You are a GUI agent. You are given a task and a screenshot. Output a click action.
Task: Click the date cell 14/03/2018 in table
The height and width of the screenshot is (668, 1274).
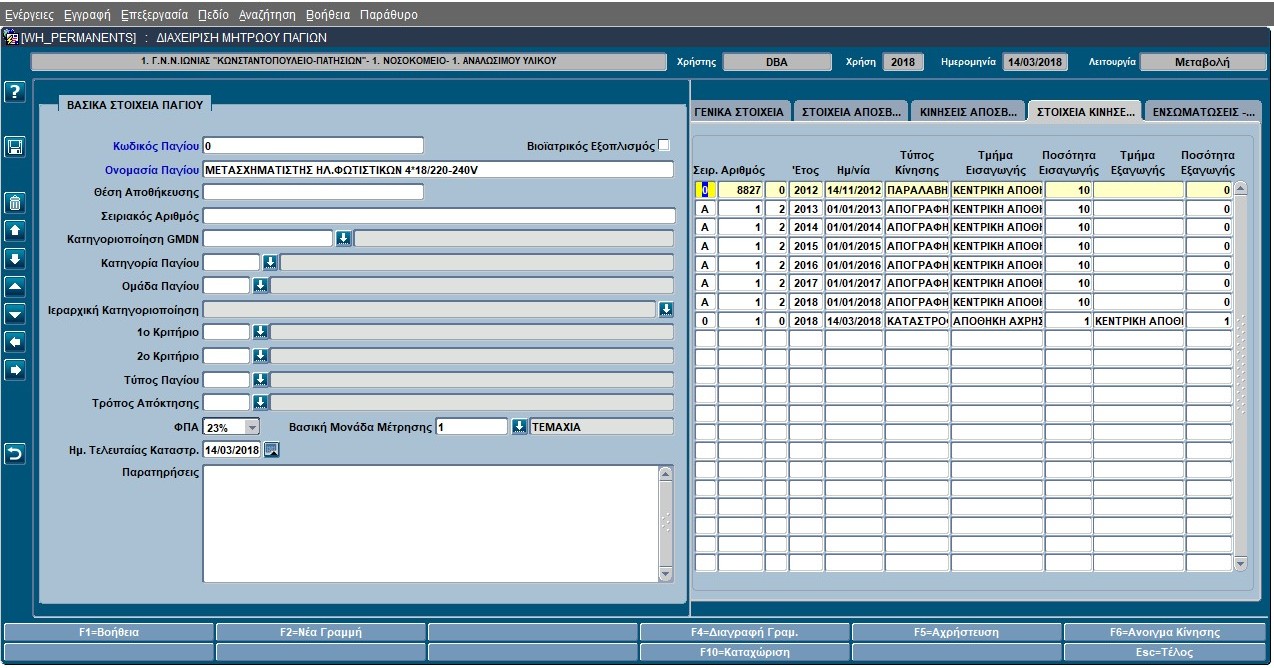[x=854, y=321]
